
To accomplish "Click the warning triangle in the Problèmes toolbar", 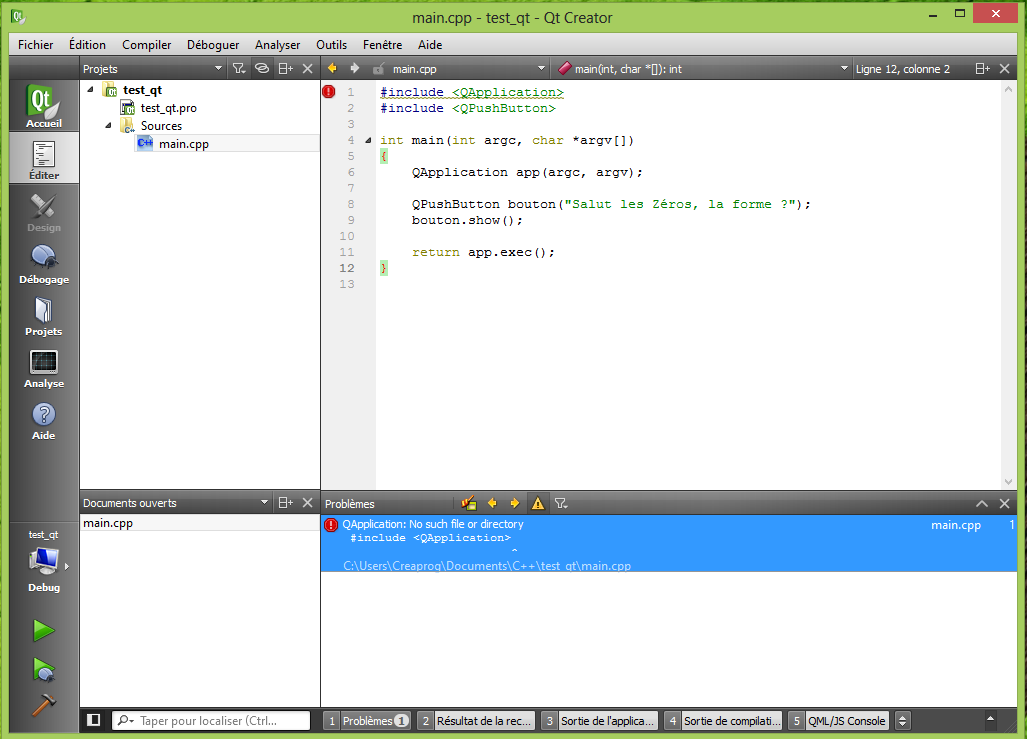I will coord(537,503).
